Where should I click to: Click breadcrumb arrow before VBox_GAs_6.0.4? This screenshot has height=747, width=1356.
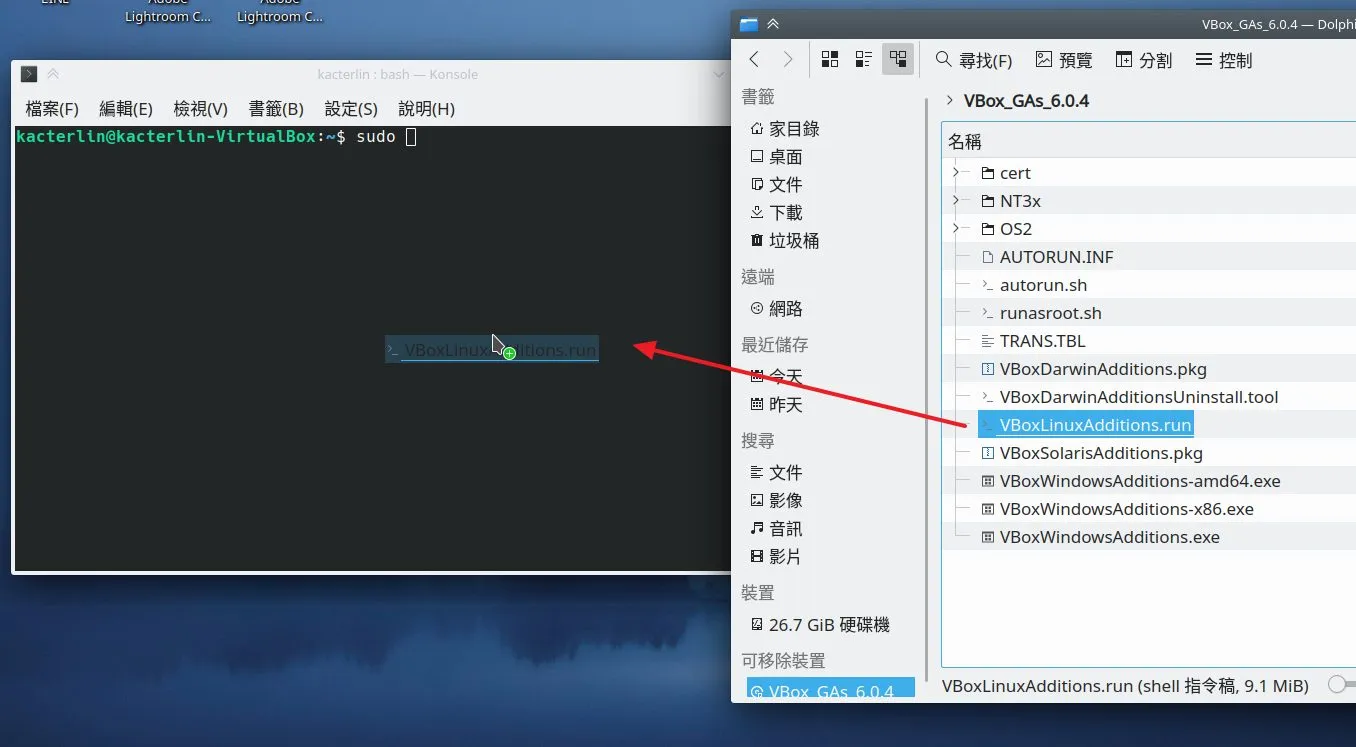point(949,100)
